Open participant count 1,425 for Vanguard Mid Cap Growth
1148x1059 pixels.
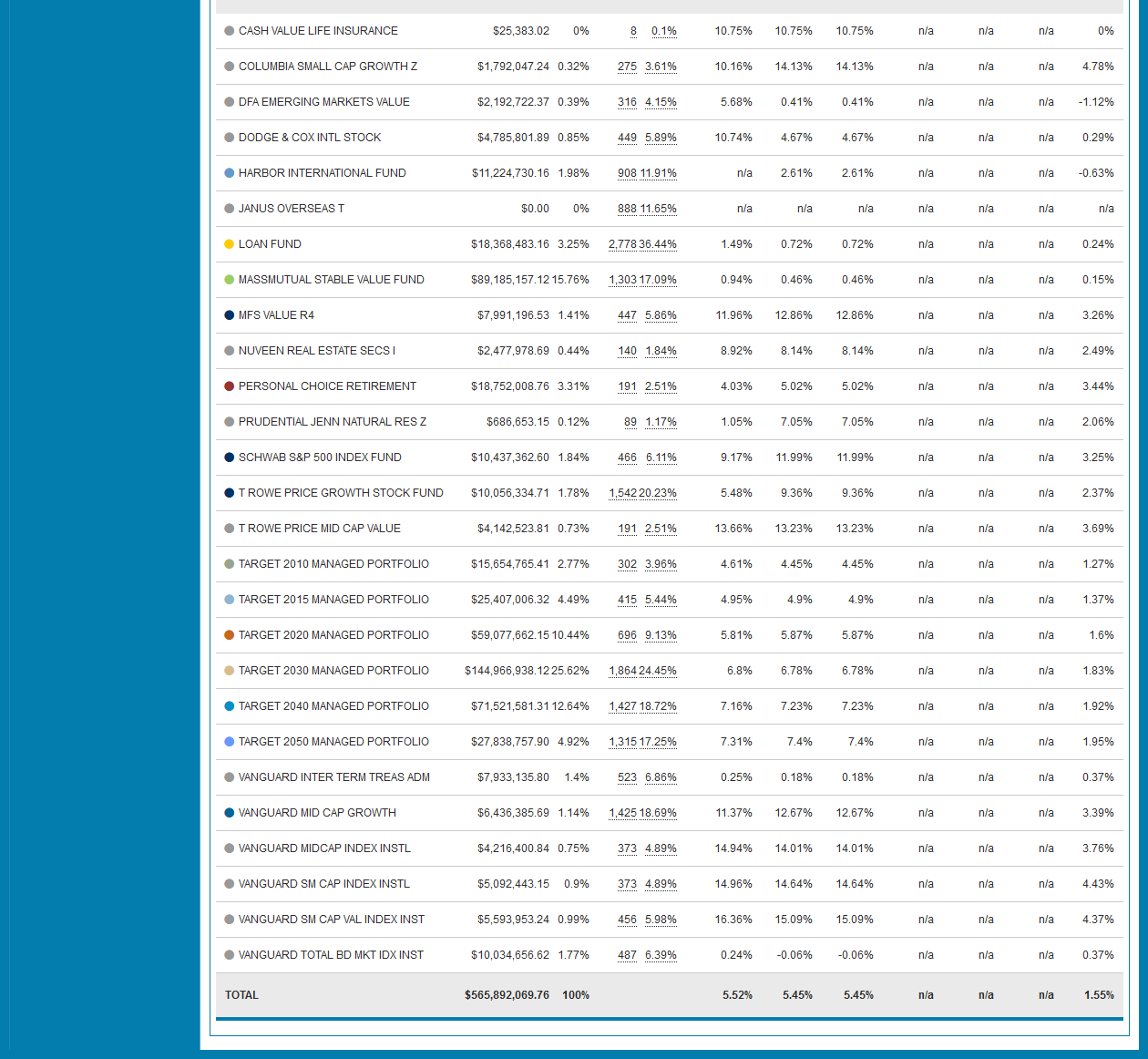click(622, 813)
